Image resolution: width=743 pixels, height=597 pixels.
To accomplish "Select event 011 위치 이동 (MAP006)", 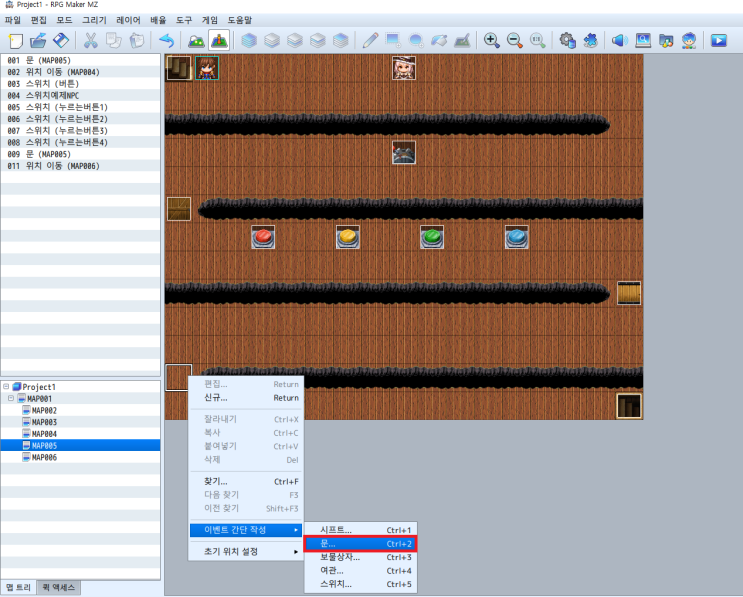I will tap(81, 166).
